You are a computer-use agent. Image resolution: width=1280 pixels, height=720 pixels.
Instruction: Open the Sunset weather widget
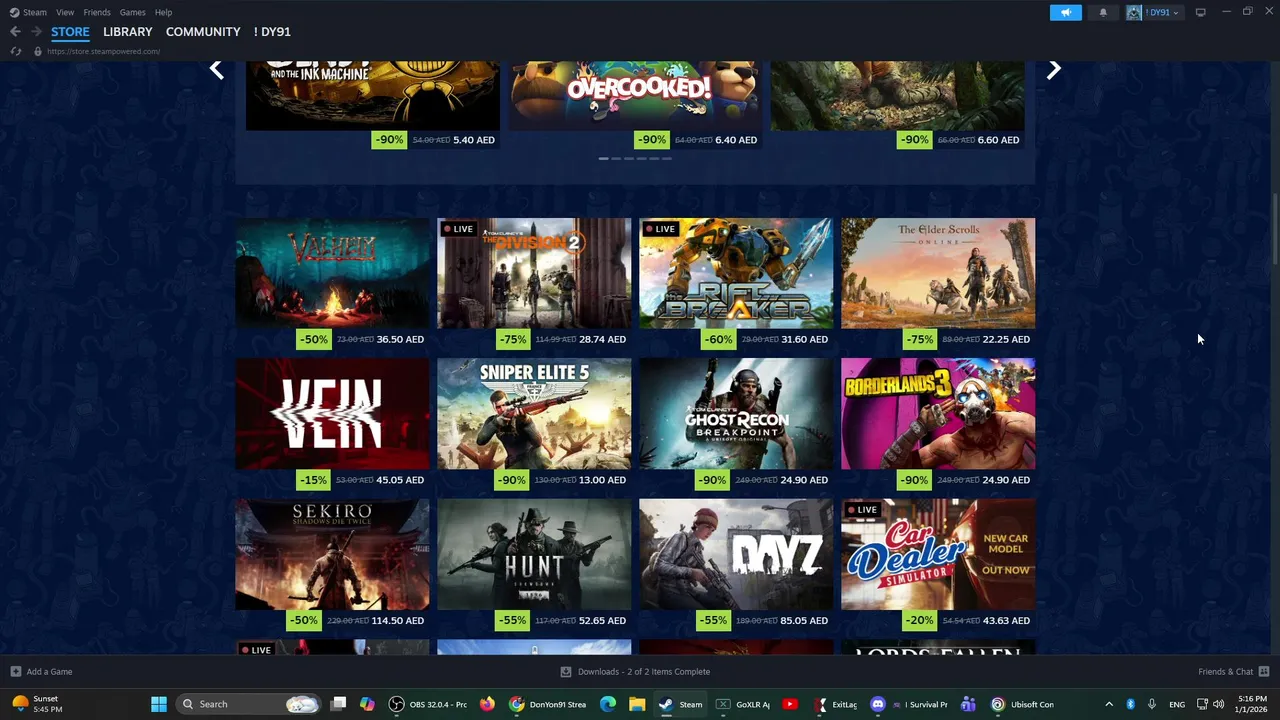[x=36, y=704]
